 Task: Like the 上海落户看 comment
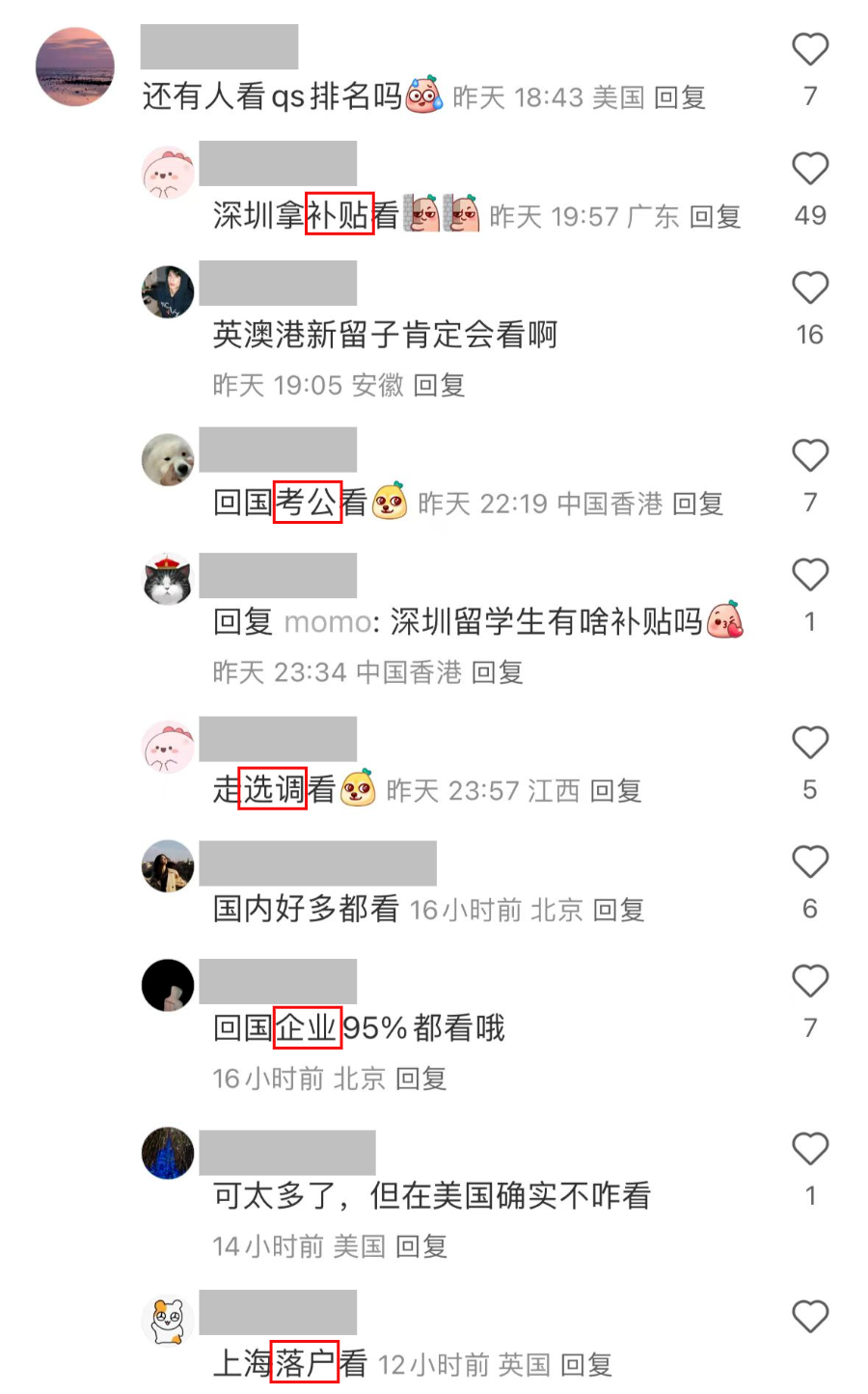(x=810, y=1317)
